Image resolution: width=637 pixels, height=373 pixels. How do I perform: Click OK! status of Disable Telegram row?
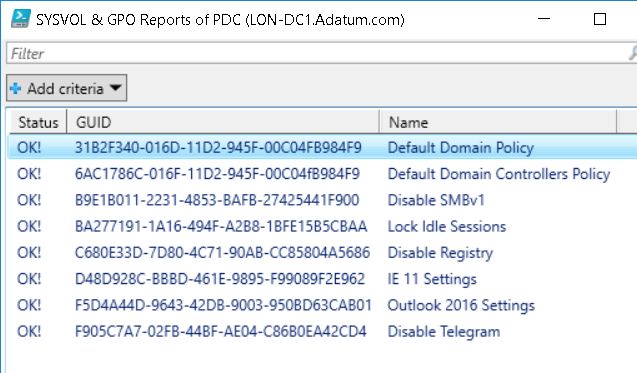click(x=29, y=332)
